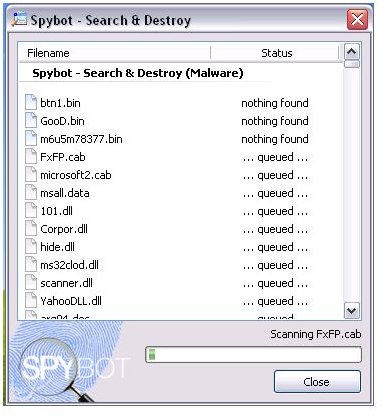386x418 pixels.
Task: Click the file icon beside hide.dll
Action: coord(31,247)
